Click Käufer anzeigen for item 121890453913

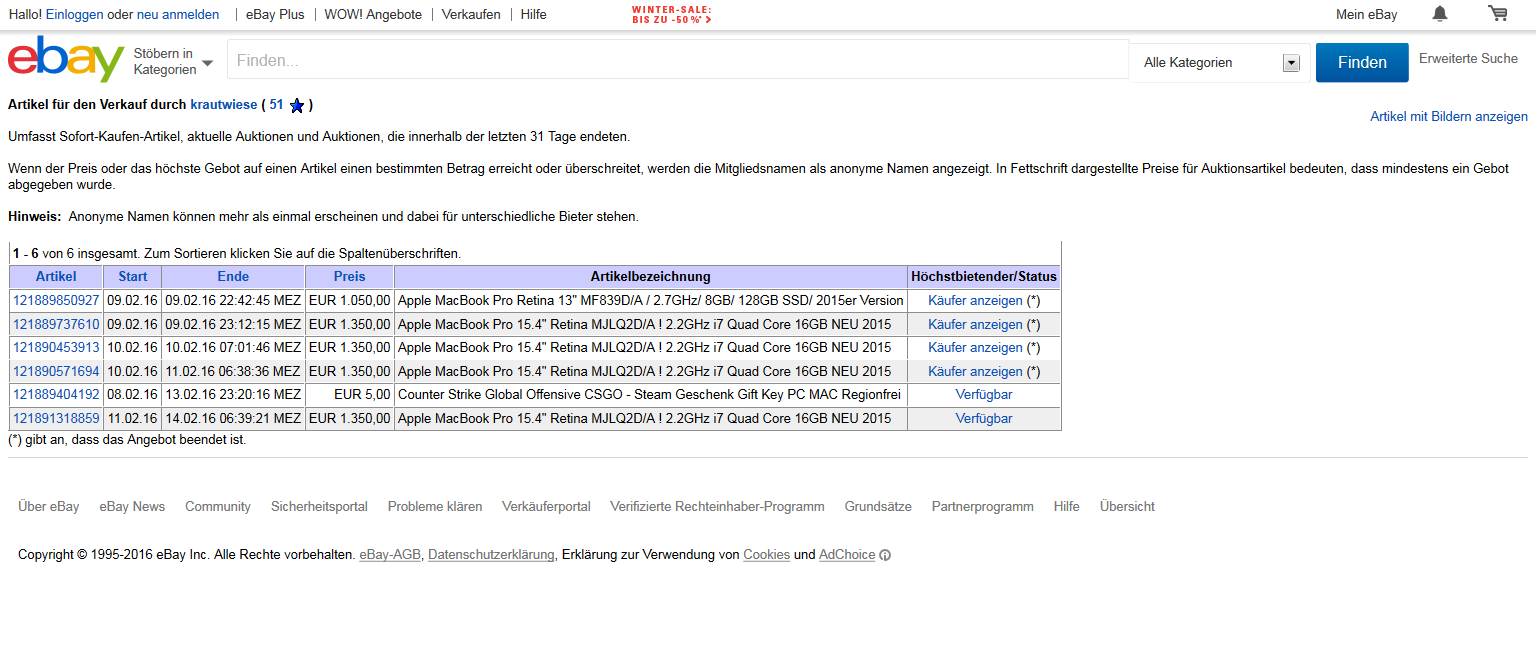click(975, 348)
